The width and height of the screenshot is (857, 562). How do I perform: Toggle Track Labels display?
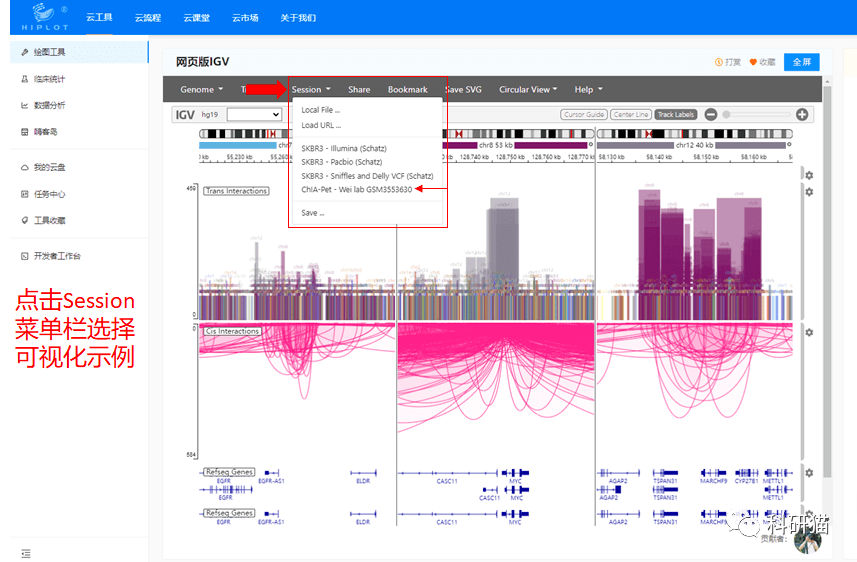676,115
